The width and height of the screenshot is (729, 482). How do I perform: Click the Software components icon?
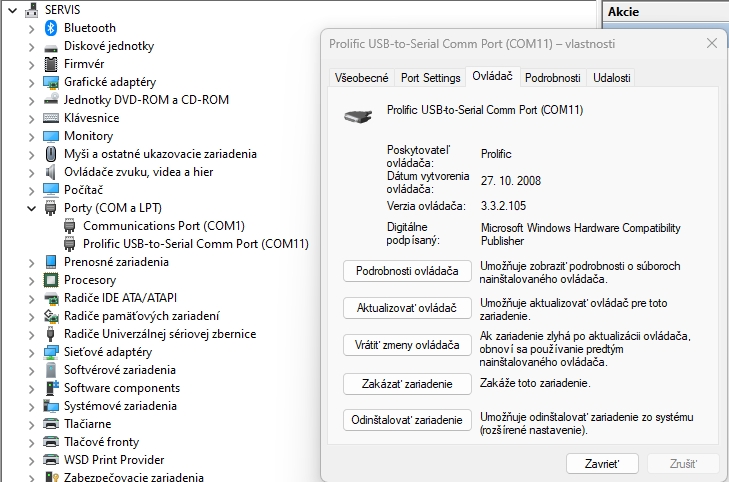[52, 388]
